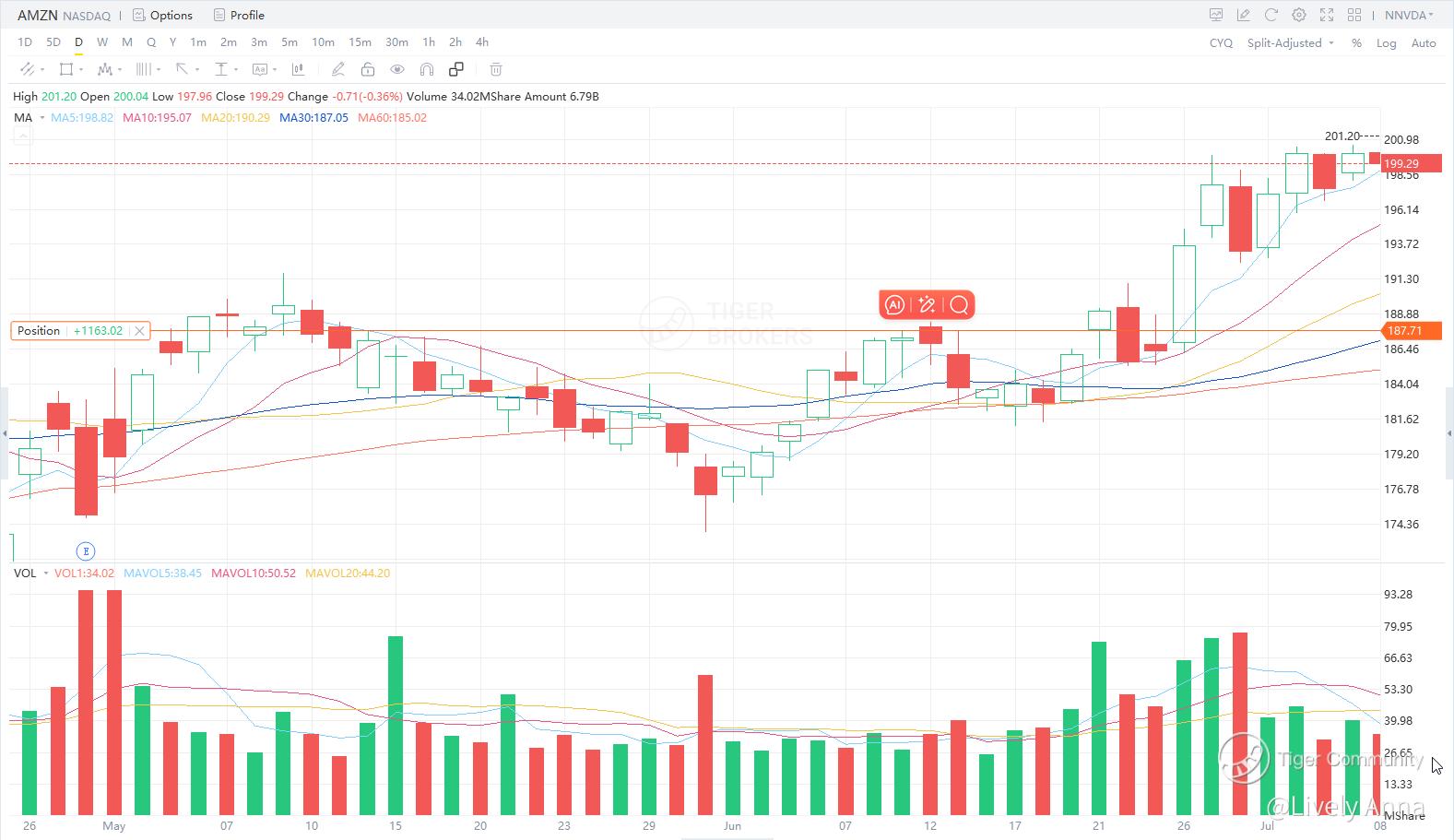This screenshot has height=840, width=1454.
Task: Open the company Profile page
Action: coord(239,15)
